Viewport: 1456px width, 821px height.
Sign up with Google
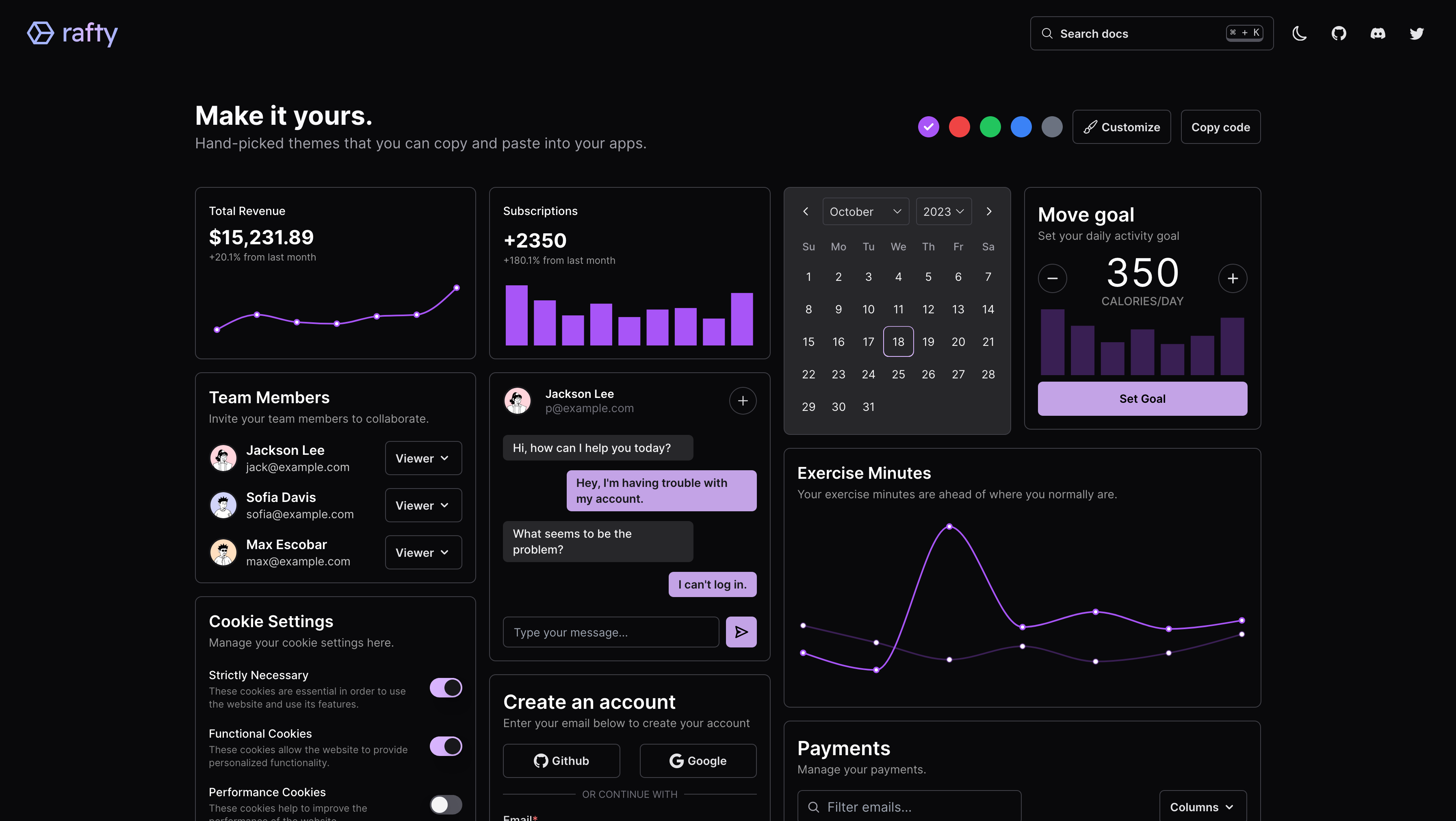(x=698, y=760)
